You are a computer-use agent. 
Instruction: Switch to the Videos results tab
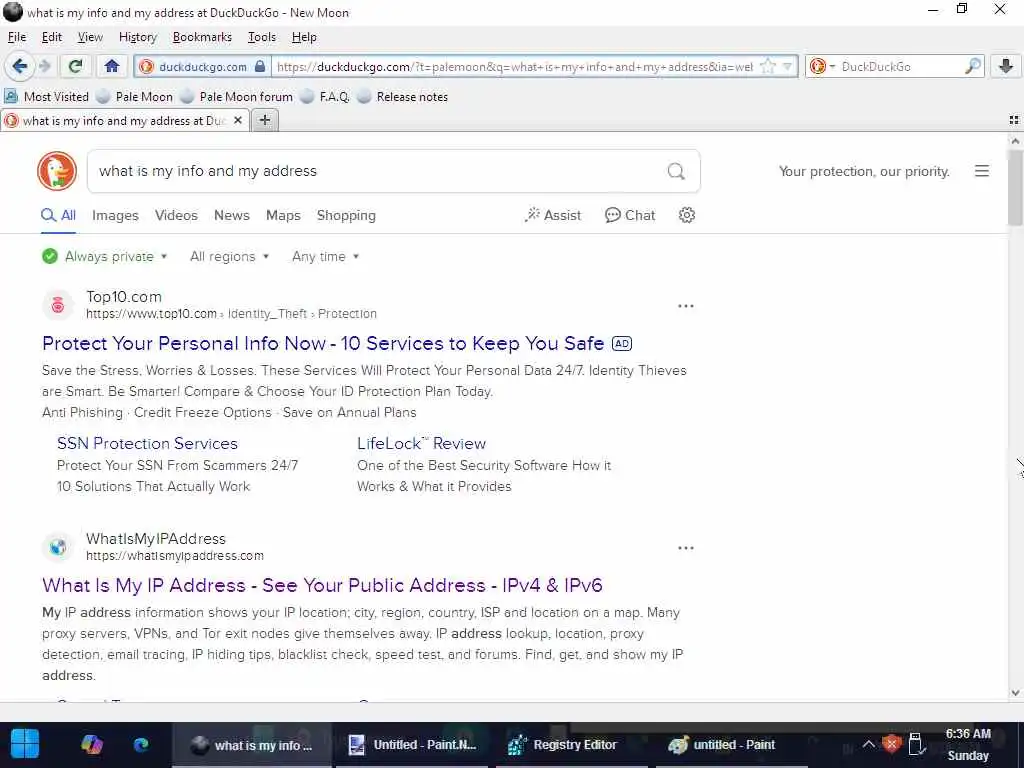pos(176,215)
